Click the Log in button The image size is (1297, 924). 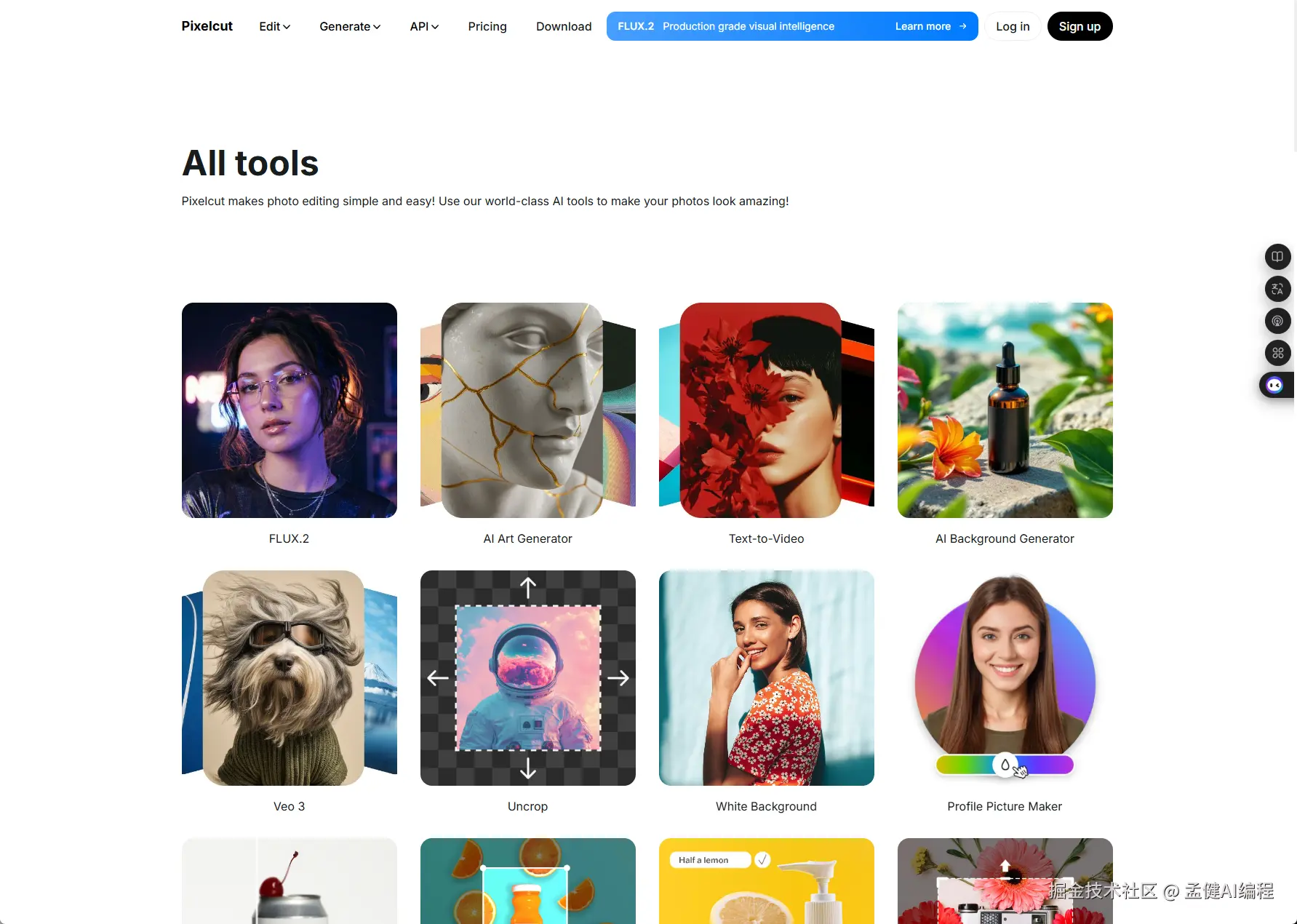1013,26
